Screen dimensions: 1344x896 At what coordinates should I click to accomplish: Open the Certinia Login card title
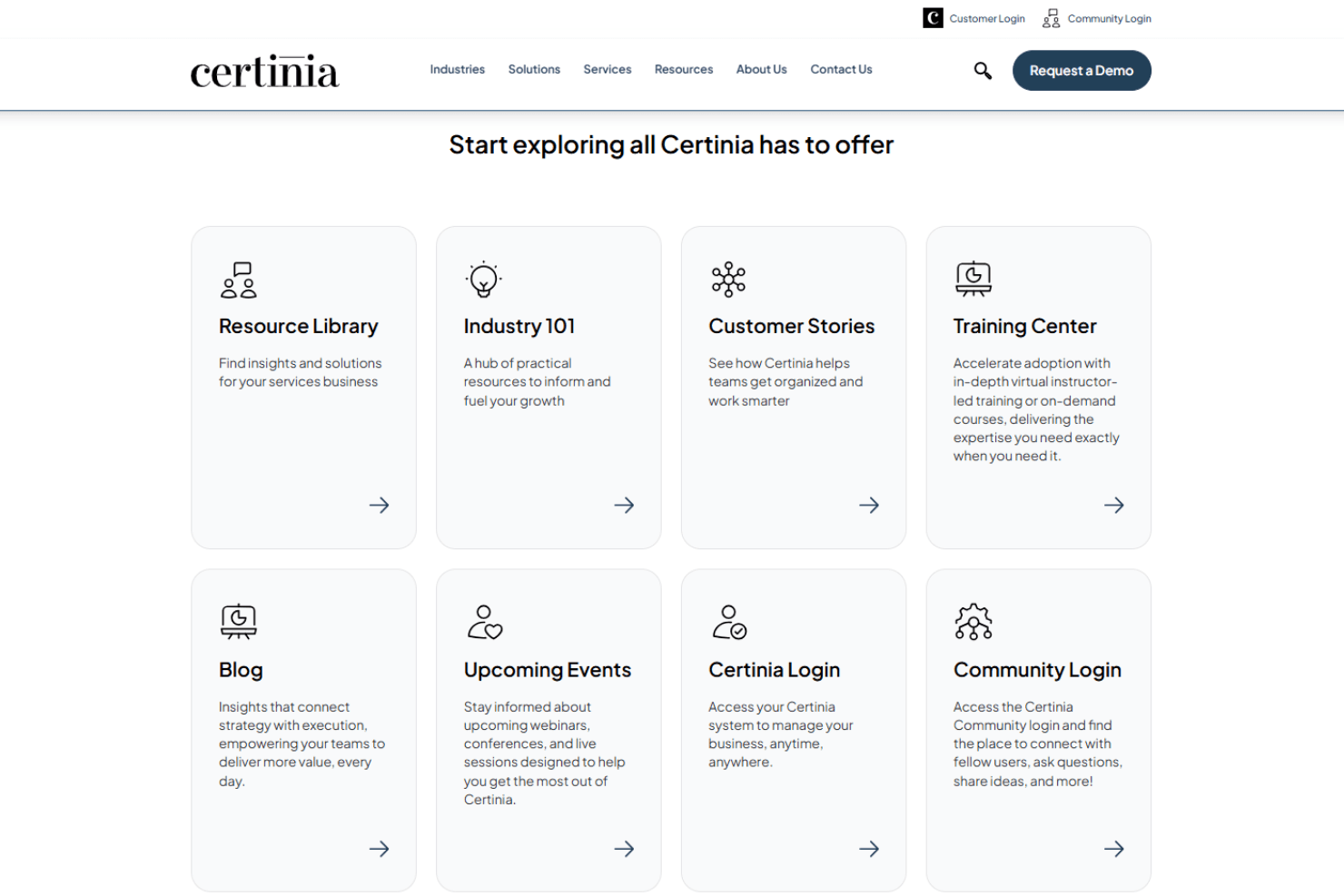(x=774, y=670)
